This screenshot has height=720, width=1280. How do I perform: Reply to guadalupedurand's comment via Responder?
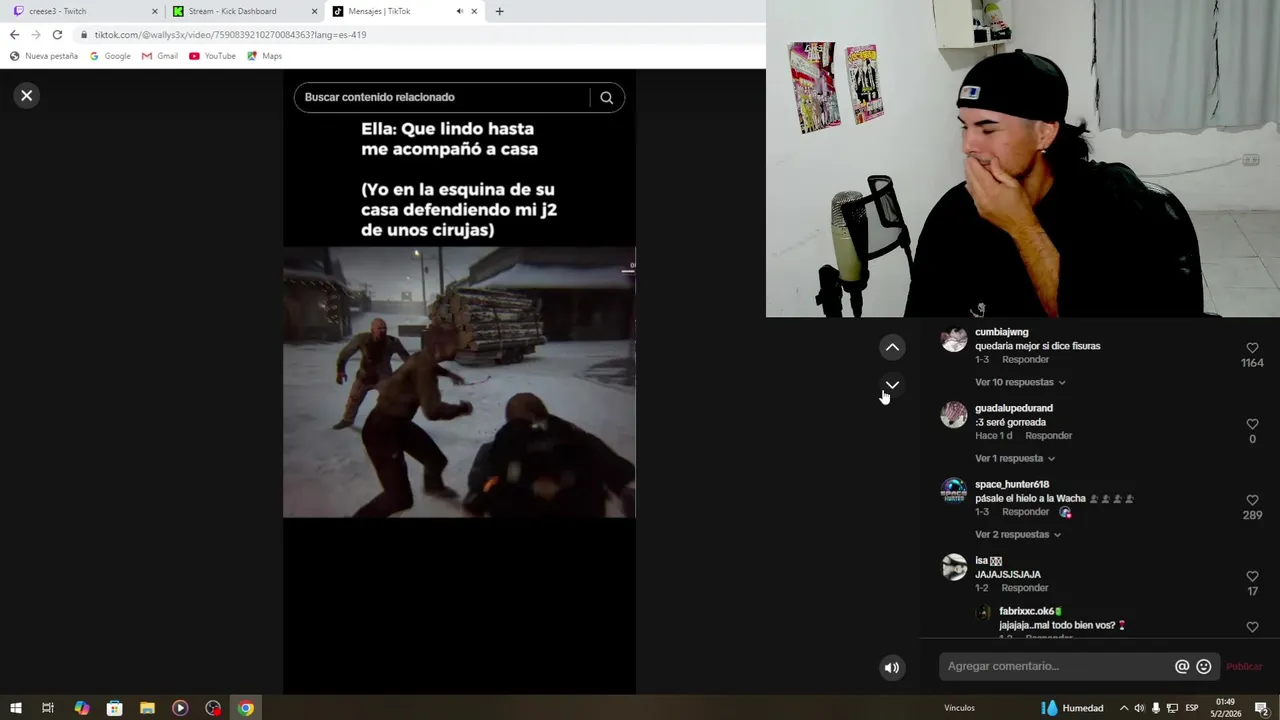1048,436
